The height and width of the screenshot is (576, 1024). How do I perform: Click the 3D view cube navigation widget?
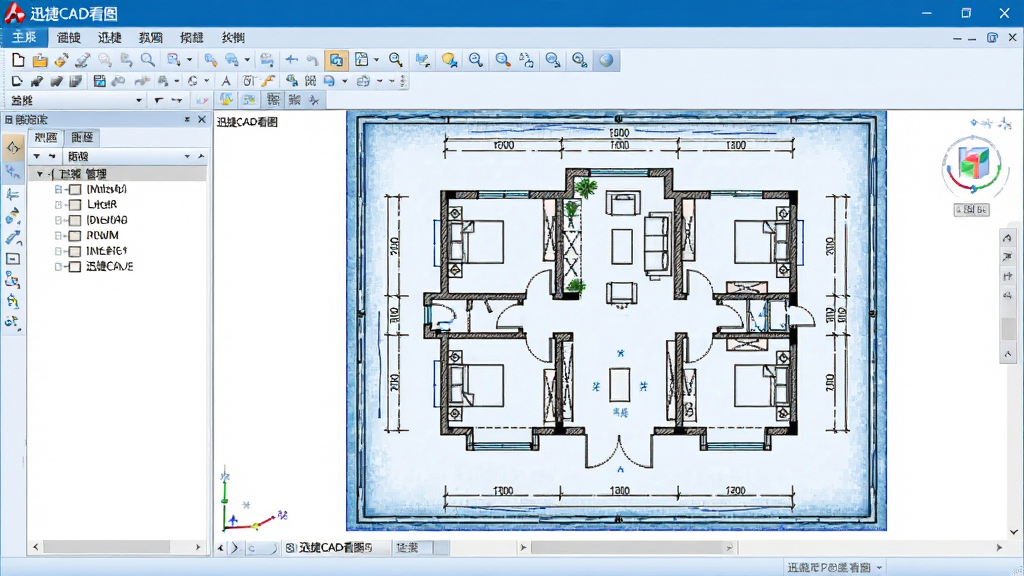coord(972,165)
